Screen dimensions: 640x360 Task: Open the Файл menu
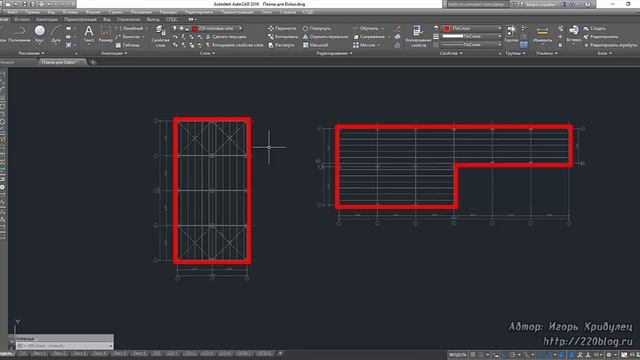pos(12,12)
